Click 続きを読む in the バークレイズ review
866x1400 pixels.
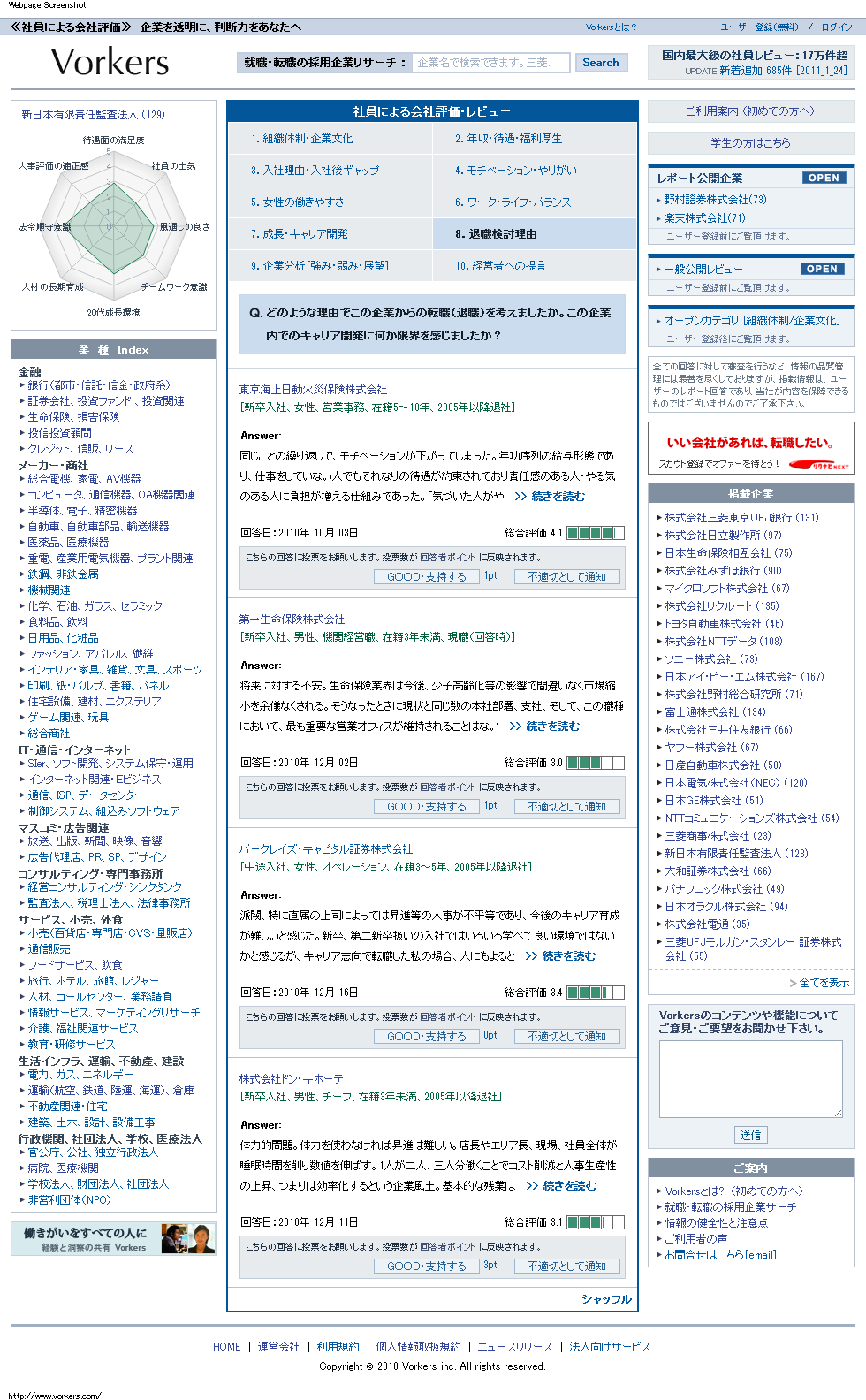[x=560, y=956]
